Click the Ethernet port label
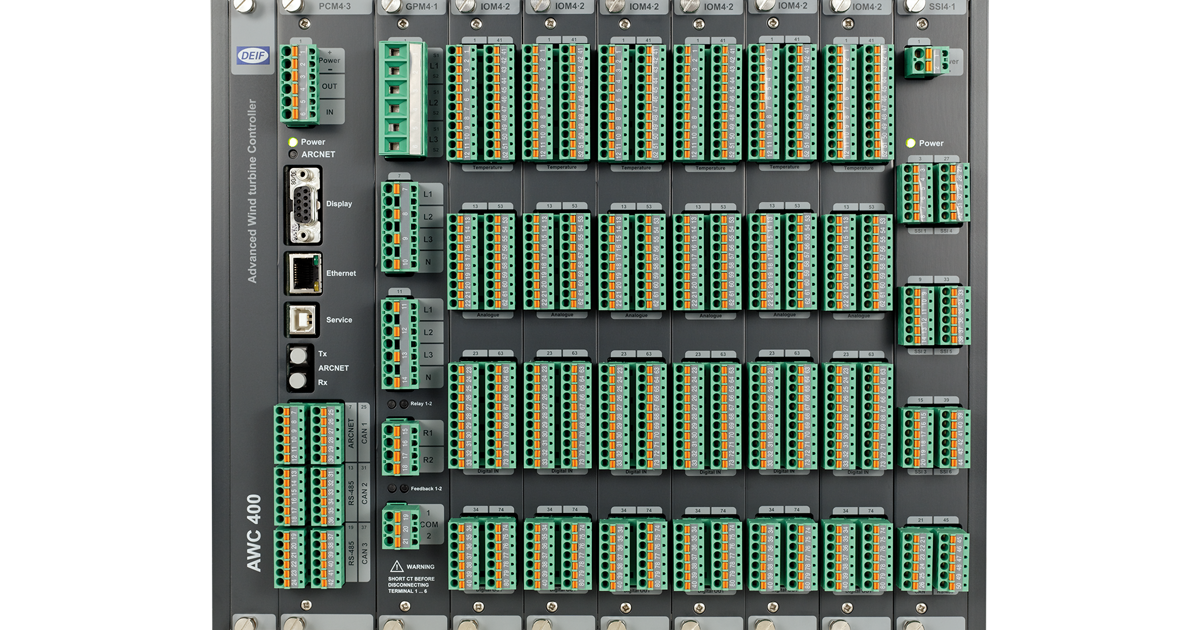The image size is (1200, 630). coord(341,273)
